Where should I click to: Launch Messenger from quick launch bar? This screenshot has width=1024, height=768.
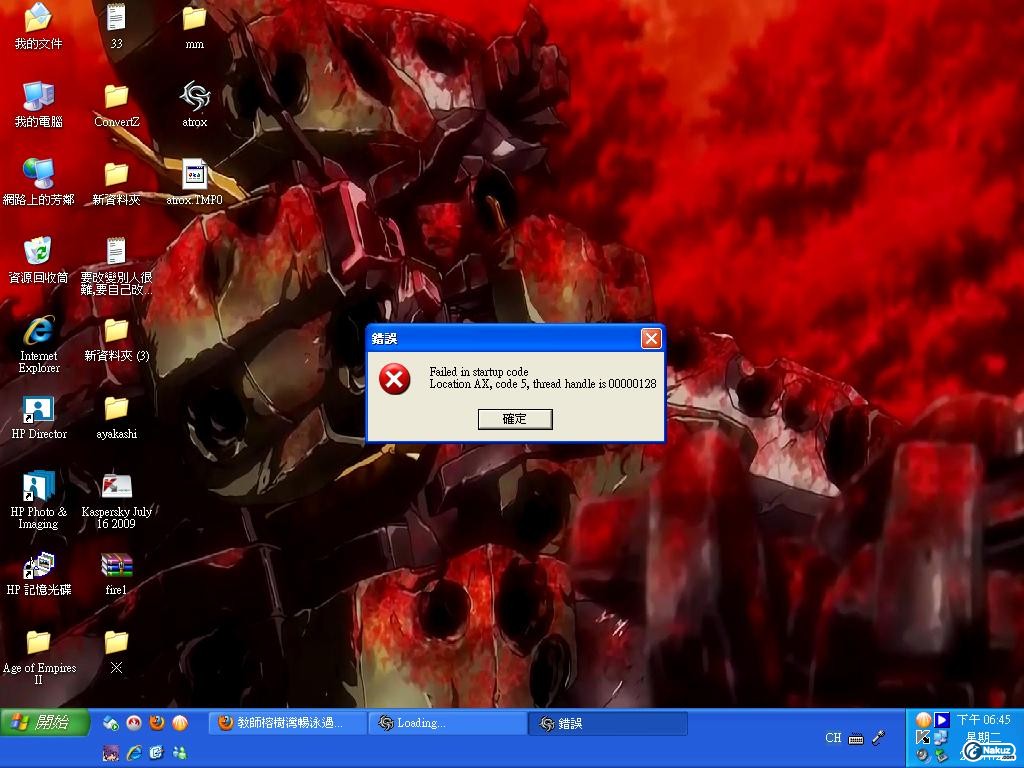tap(180, 753)
